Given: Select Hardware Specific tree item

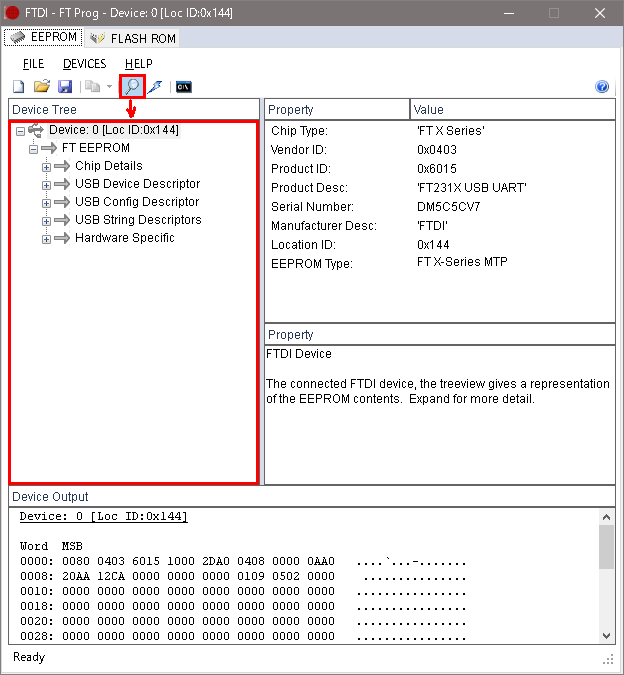Looking at the screenshot, I should (x=124, y=238).
